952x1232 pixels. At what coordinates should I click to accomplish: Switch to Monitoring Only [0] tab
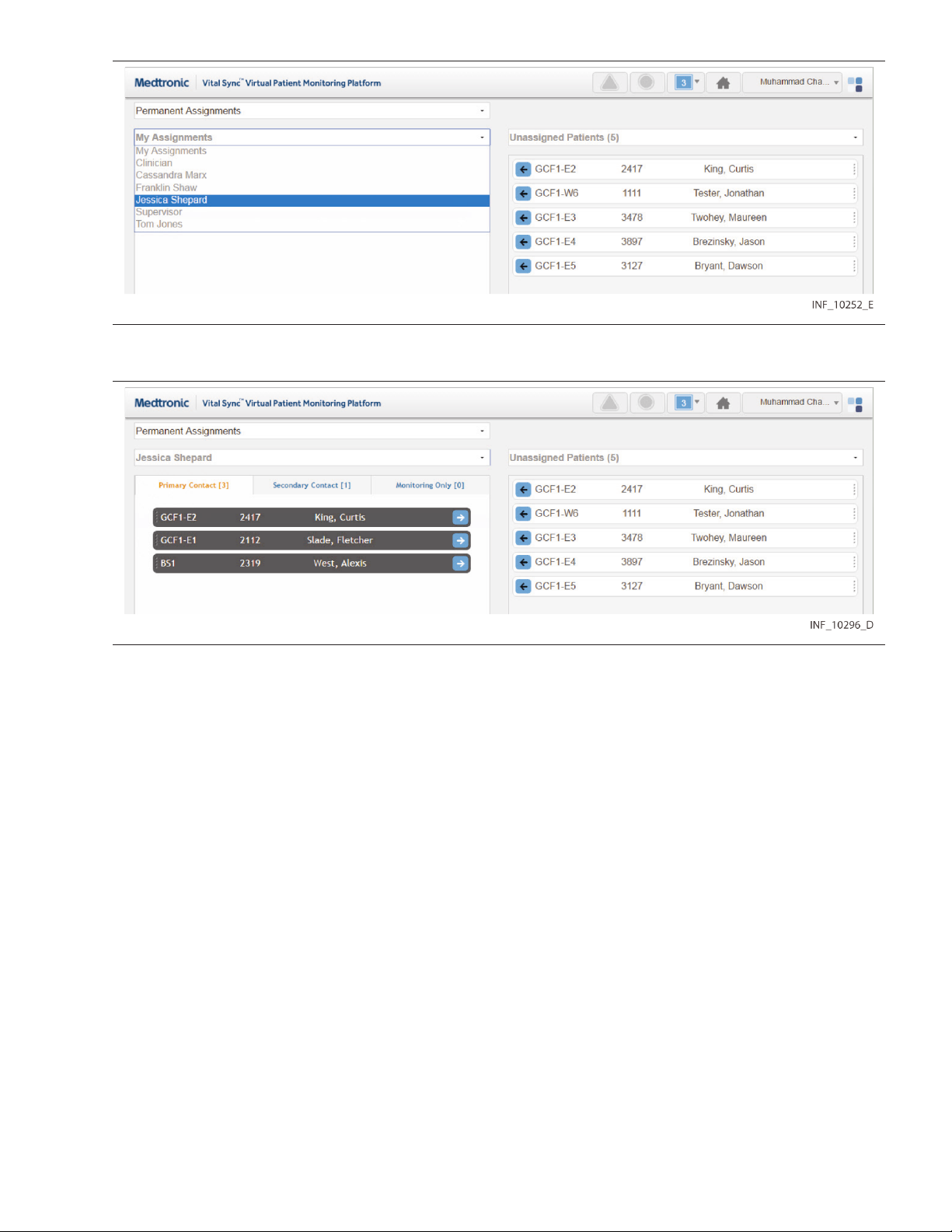coord(430,485)
